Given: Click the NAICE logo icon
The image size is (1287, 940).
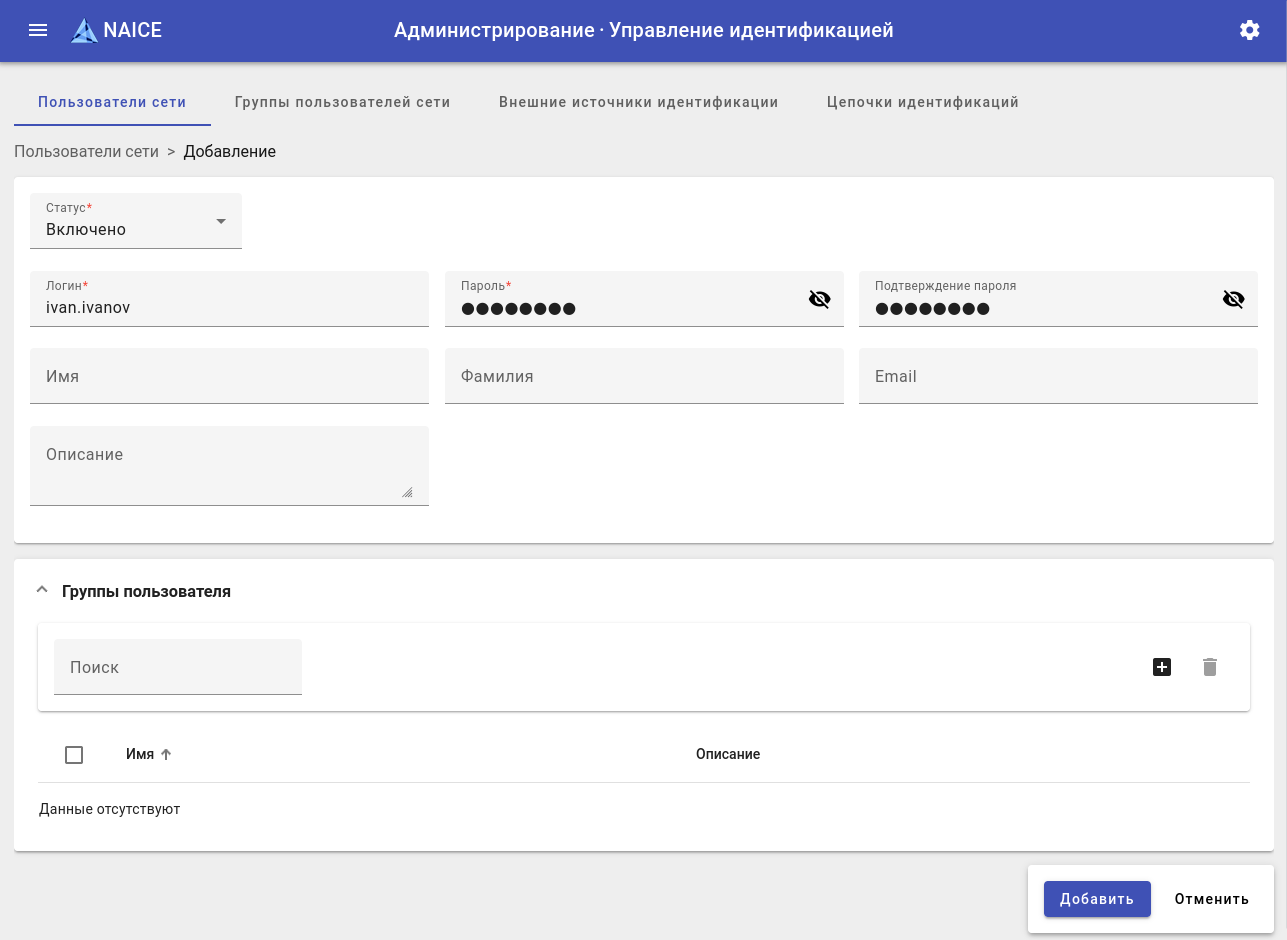Looking at the screenshot, I should click(x=85, y=31).
